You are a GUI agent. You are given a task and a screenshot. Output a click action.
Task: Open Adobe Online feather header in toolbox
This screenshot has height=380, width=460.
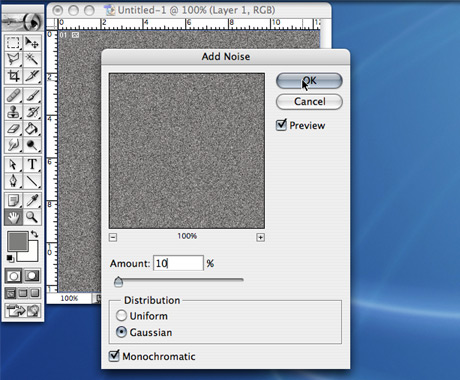click(23, 22)
